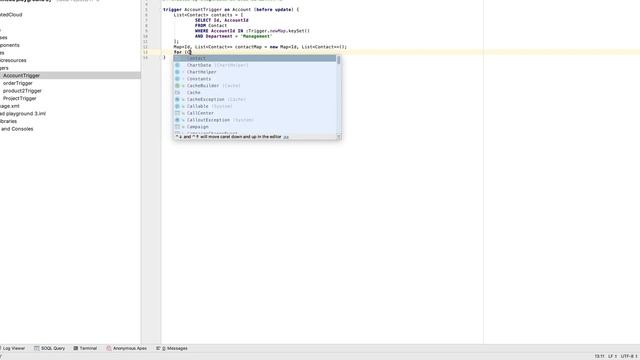Click the icon beside CacheException suggestion
Viewport: 640px width, 360px height.
(178, 100)
